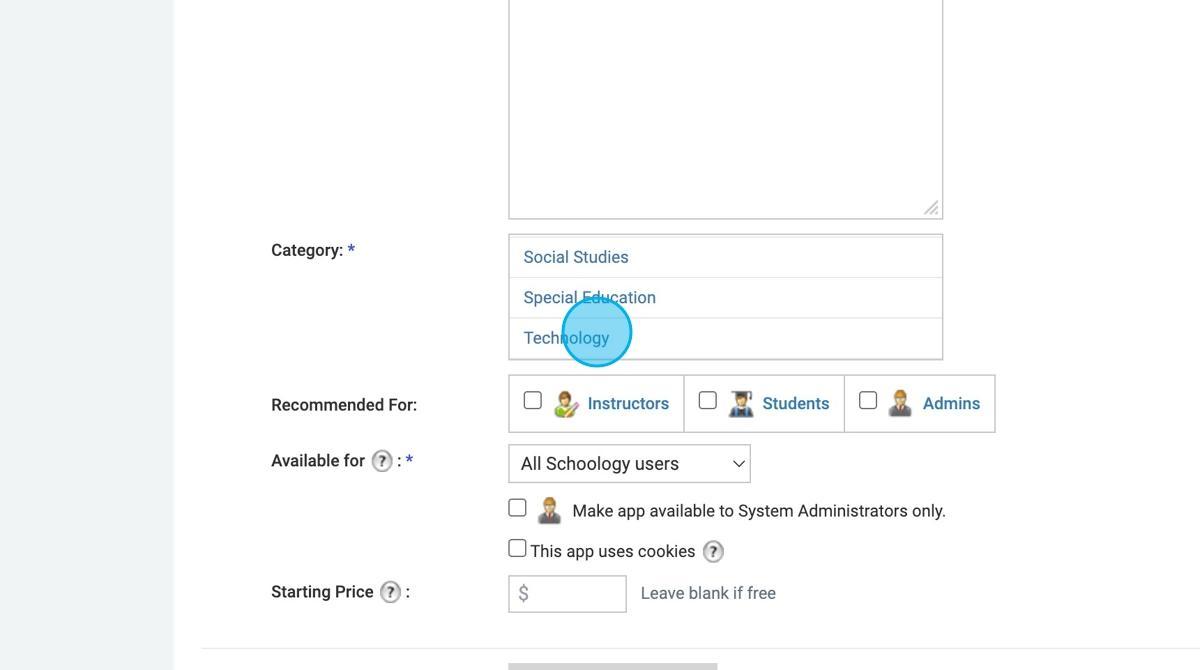Viewport: 1200px width, 670px height.
Task: Click the textarea resize handle
Action: tap(932, 208)
